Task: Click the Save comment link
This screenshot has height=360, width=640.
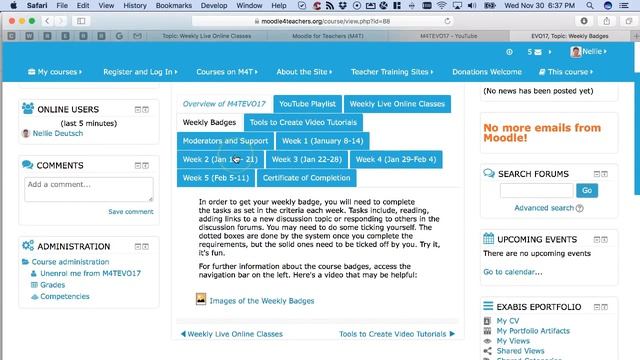Action: pos(131,211)
